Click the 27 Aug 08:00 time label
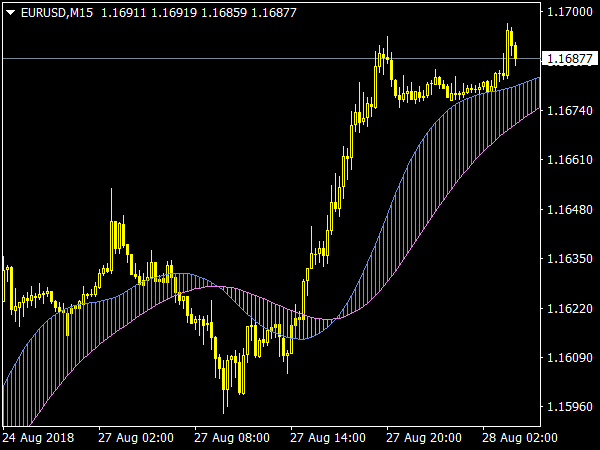 pos(232,438)
